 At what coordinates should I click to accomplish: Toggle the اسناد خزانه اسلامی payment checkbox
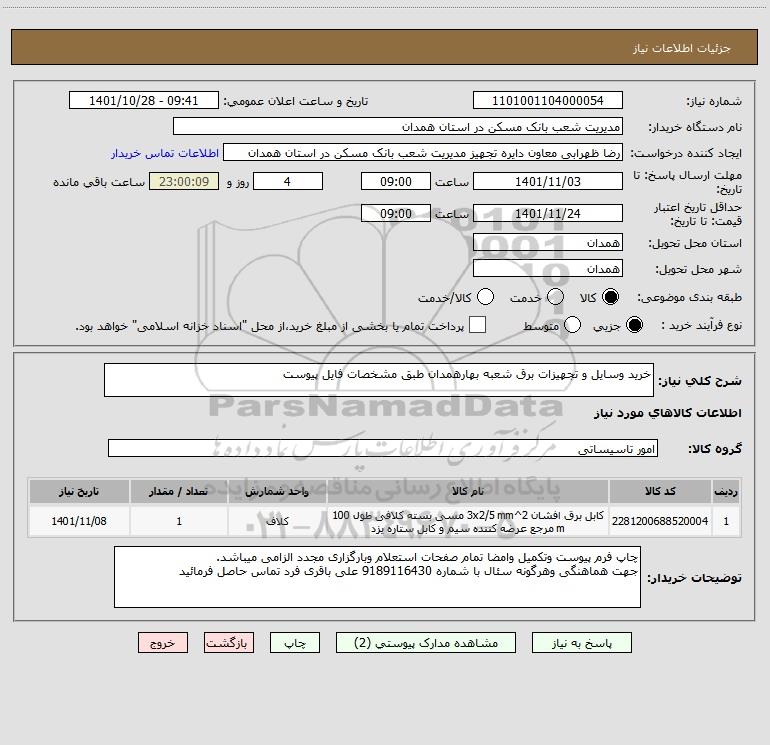coord(477,325)
